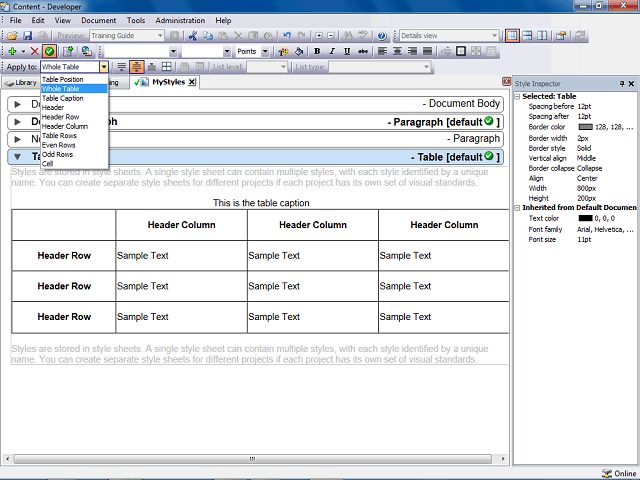The image size is (640, 480).
Task: Open Help with the question mark icon
Action: pos(382,36)
